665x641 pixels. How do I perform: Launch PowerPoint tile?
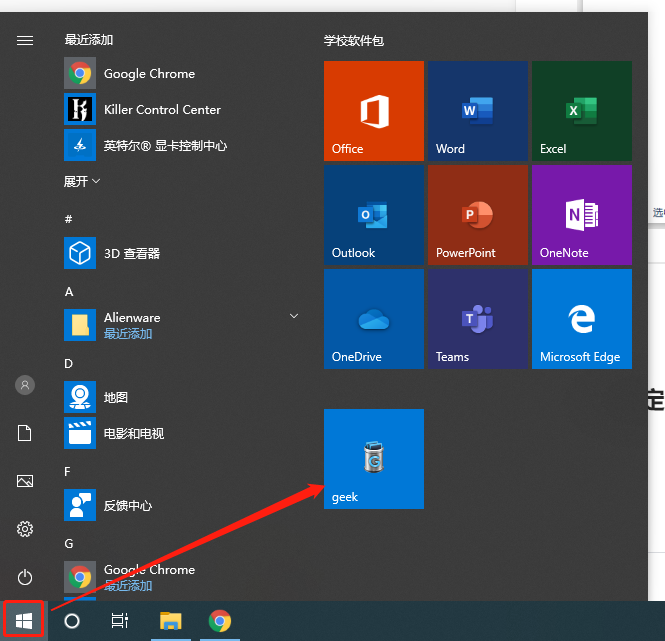(478, 215)
